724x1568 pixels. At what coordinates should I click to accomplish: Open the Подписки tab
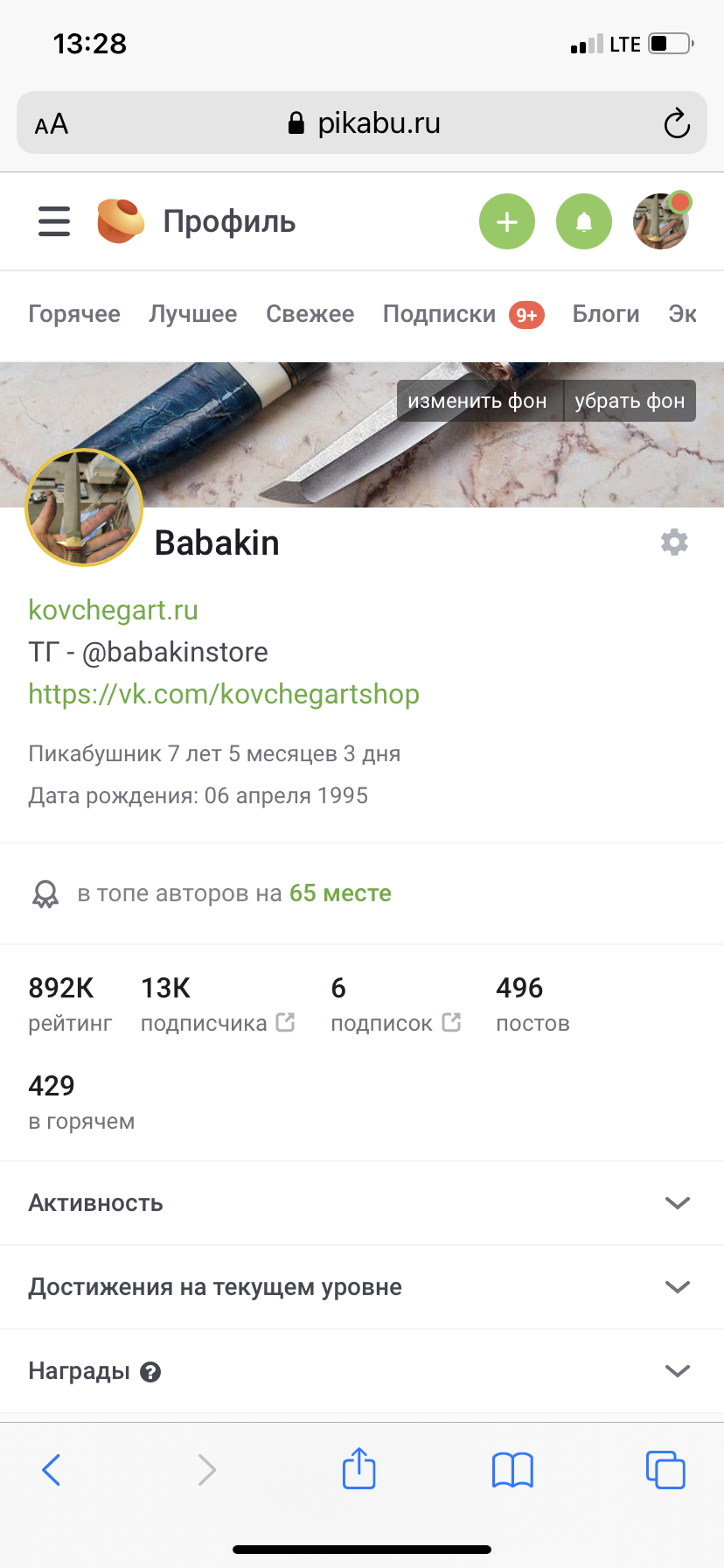click(439, 314)
